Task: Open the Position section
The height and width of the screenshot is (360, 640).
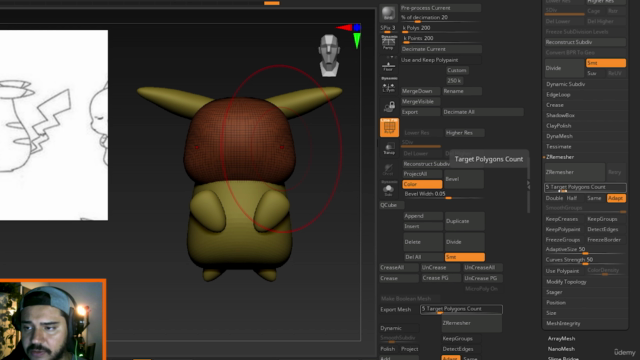Action: click(556, 303)
